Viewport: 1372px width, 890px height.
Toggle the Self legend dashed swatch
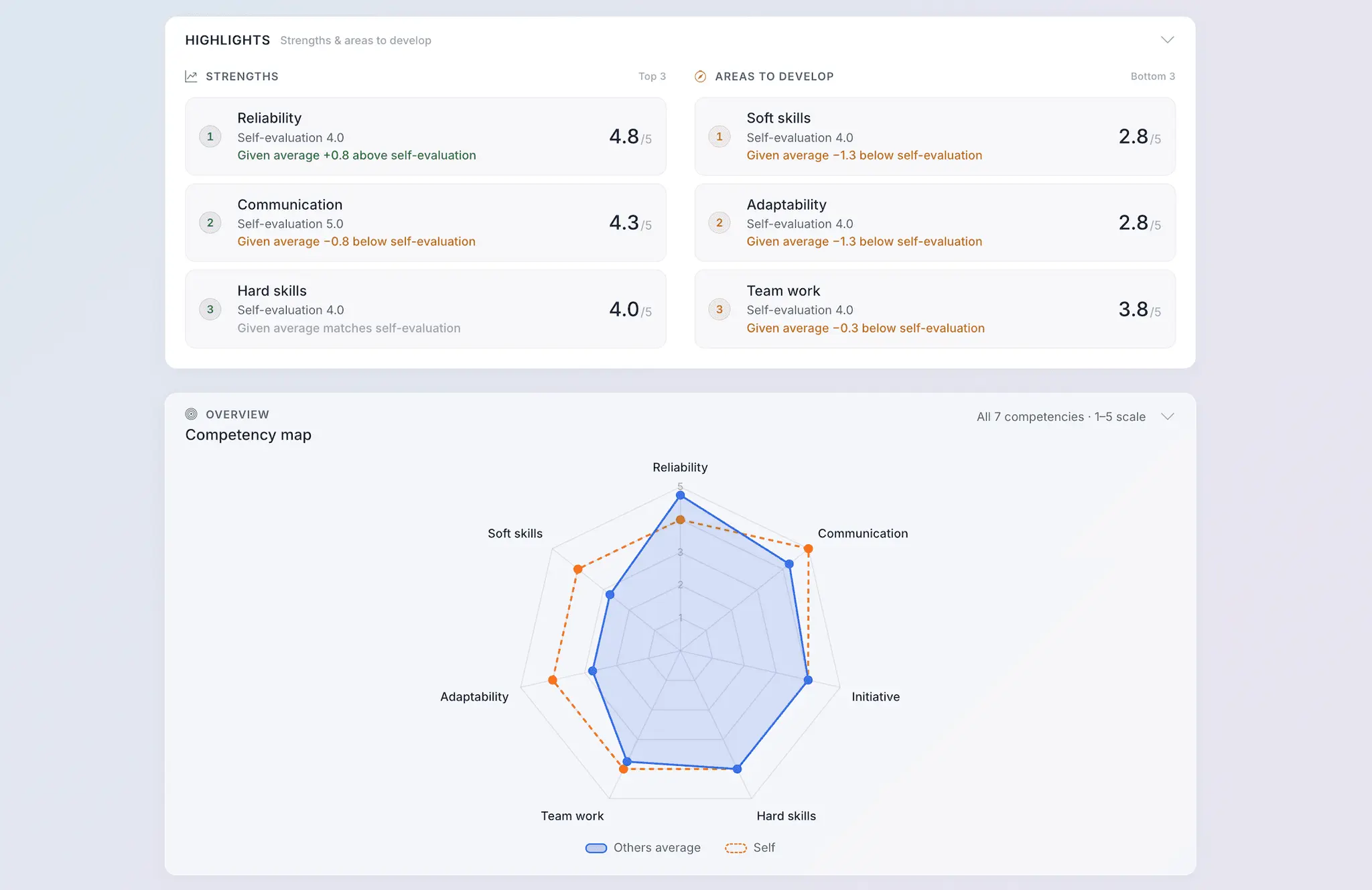pyautogui.click(x=736, y=848)
